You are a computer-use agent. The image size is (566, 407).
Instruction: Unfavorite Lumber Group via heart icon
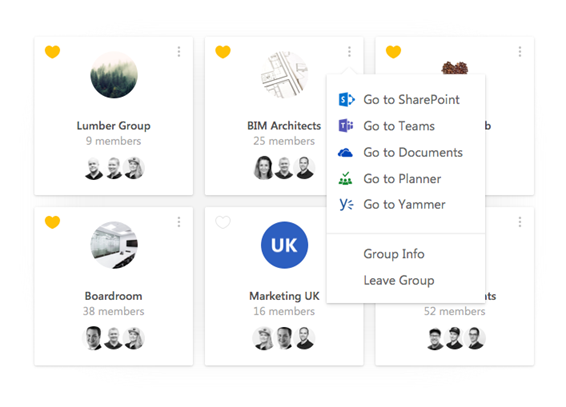[x=52, y=52]
